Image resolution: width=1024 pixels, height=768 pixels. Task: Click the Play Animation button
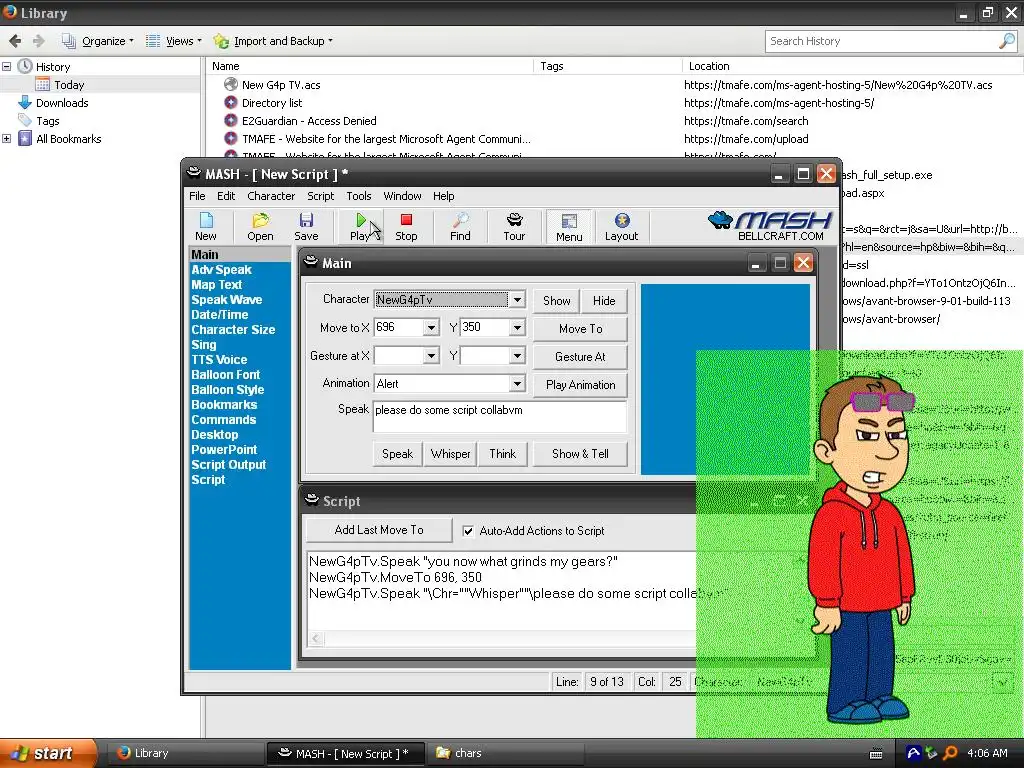pos(580,385)
